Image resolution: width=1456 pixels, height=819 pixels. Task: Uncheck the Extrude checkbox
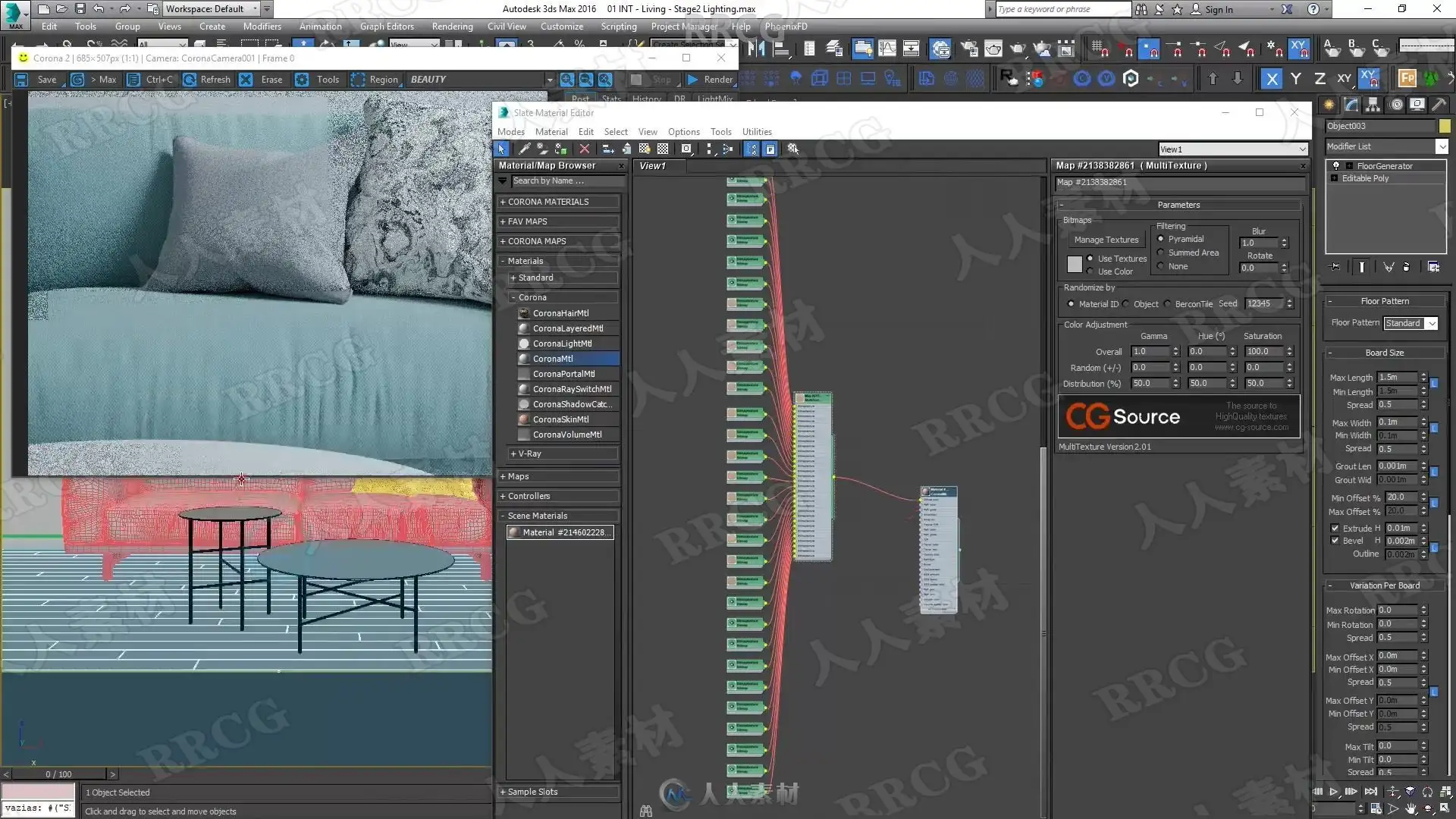pyautogui.click(x=1335, y=529)
